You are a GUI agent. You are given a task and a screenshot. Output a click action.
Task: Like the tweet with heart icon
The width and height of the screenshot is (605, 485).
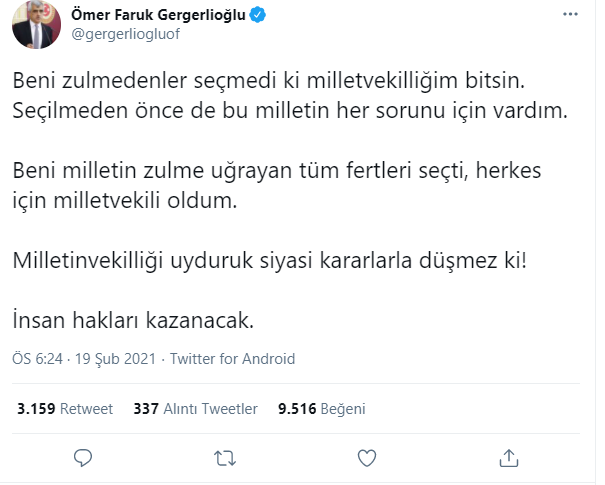pos(367,458)
